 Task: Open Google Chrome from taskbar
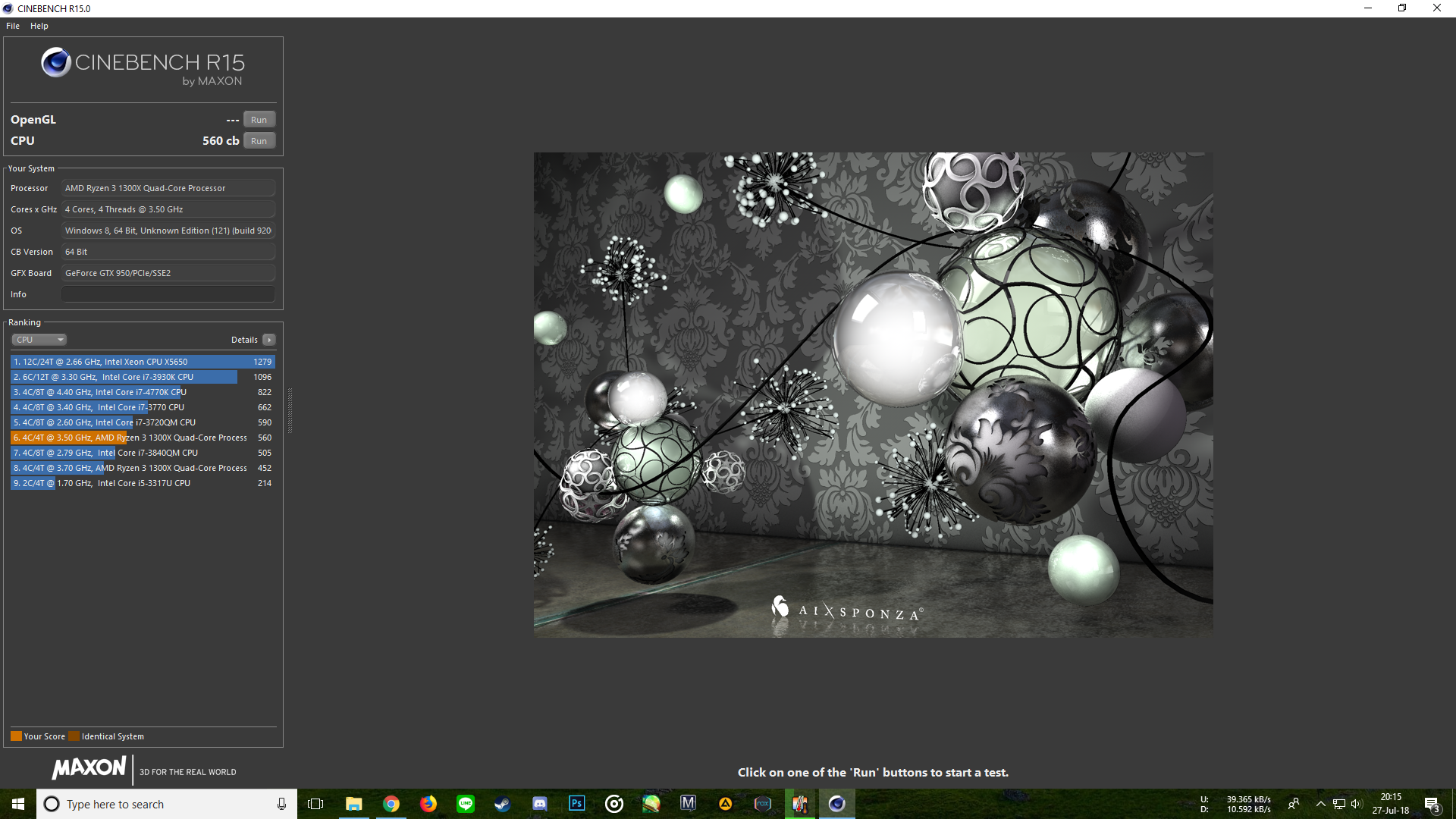coord(391,804)
